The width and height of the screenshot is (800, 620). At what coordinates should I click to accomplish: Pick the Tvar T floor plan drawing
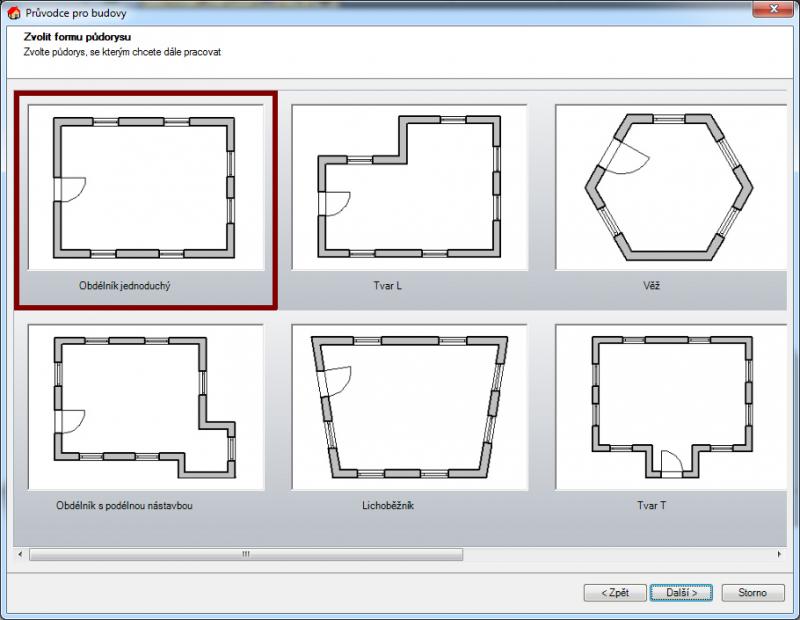669,407
